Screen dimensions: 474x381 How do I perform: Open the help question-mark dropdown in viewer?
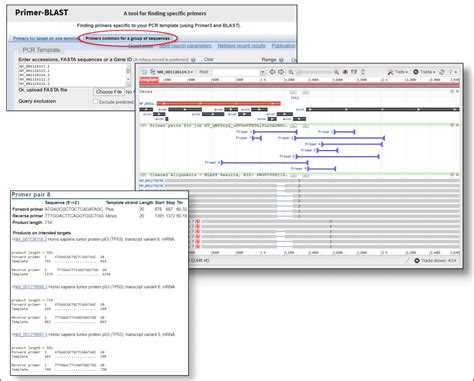point(452,72)
